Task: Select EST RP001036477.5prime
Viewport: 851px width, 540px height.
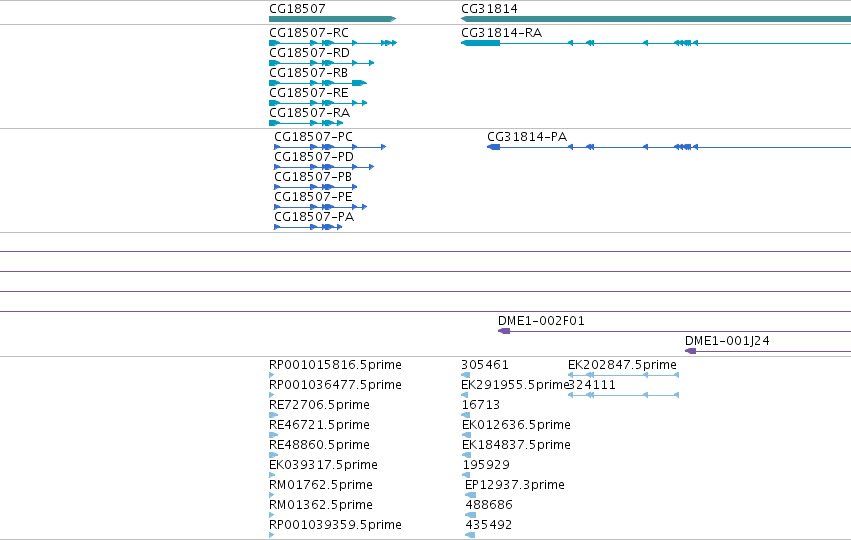Action: click(335, 385)
